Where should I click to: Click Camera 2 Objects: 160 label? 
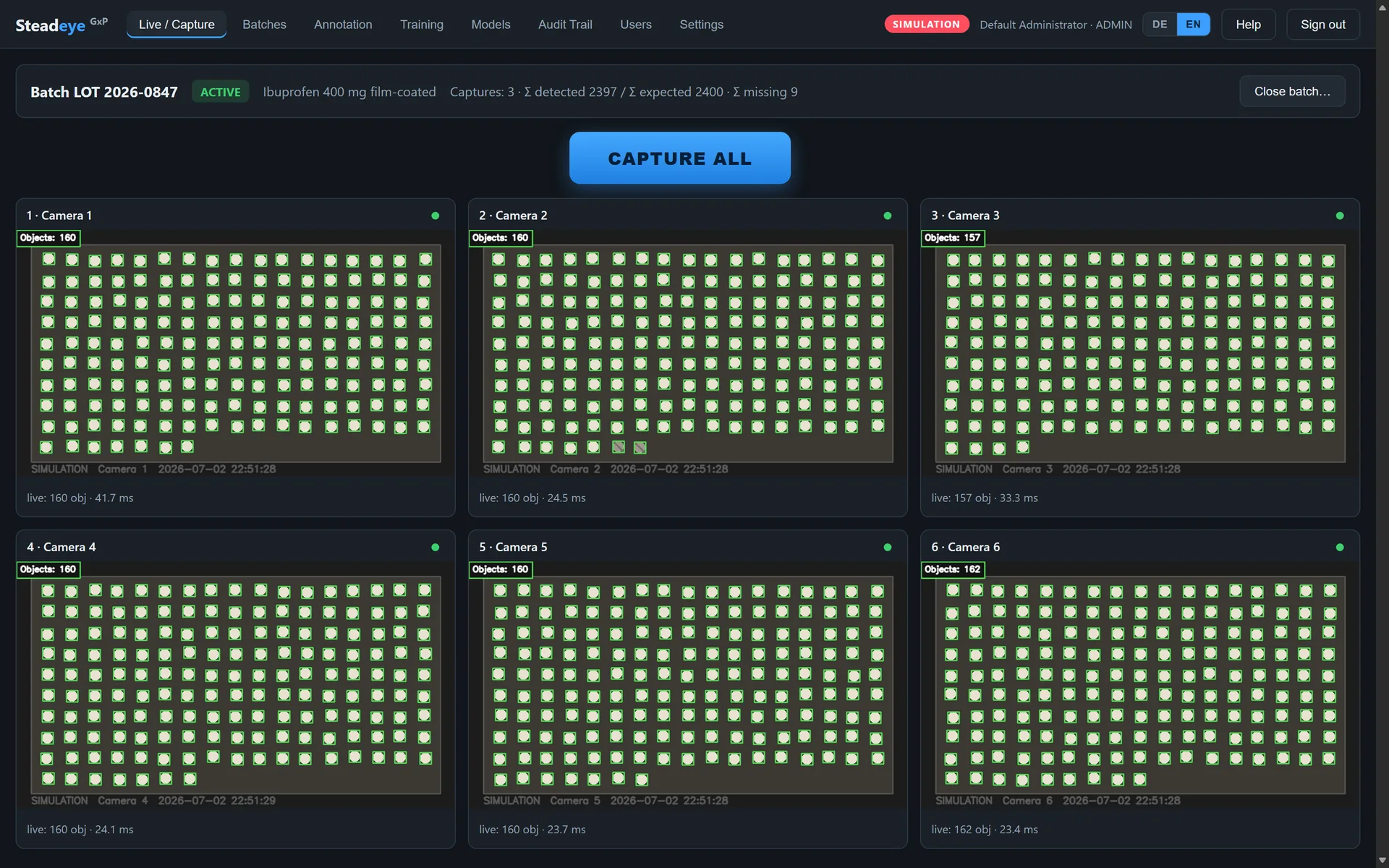[500, 238]
